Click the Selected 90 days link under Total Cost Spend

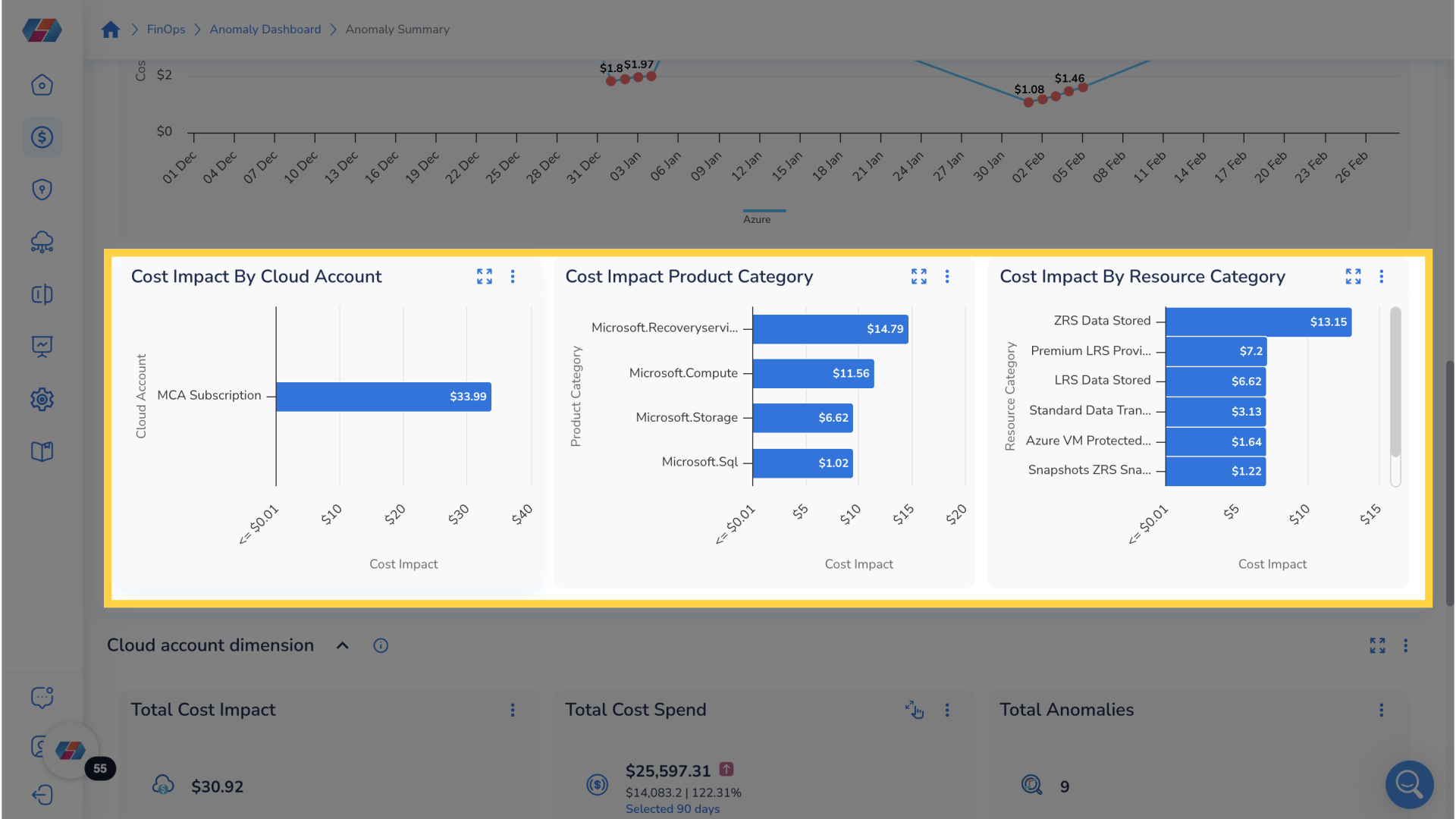pyautogui.click(x=672, y=808)
